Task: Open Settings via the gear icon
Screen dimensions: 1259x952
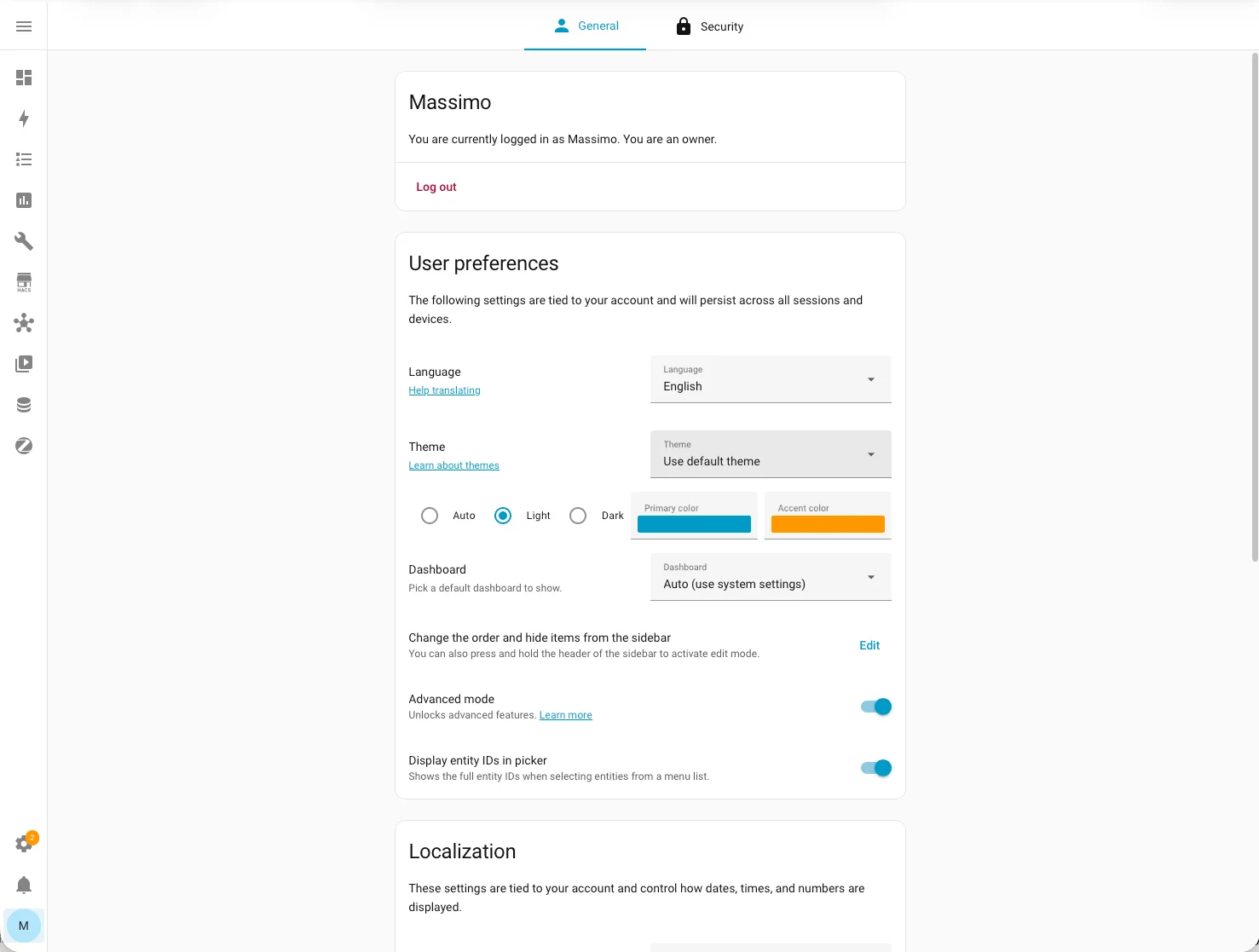Action: [24, 843]
